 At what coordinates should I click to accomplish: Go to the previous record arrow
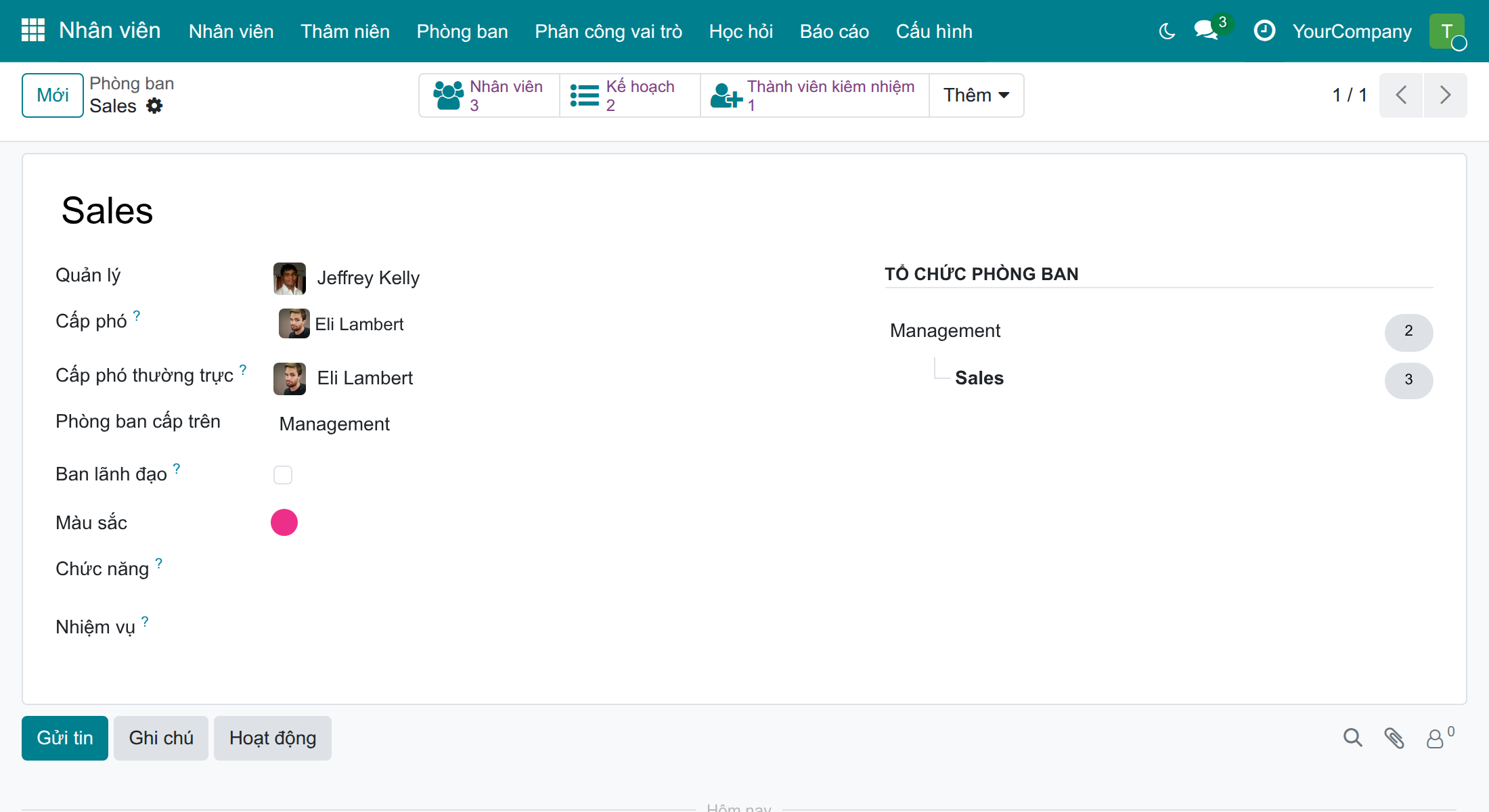[x=1401, y=95]
